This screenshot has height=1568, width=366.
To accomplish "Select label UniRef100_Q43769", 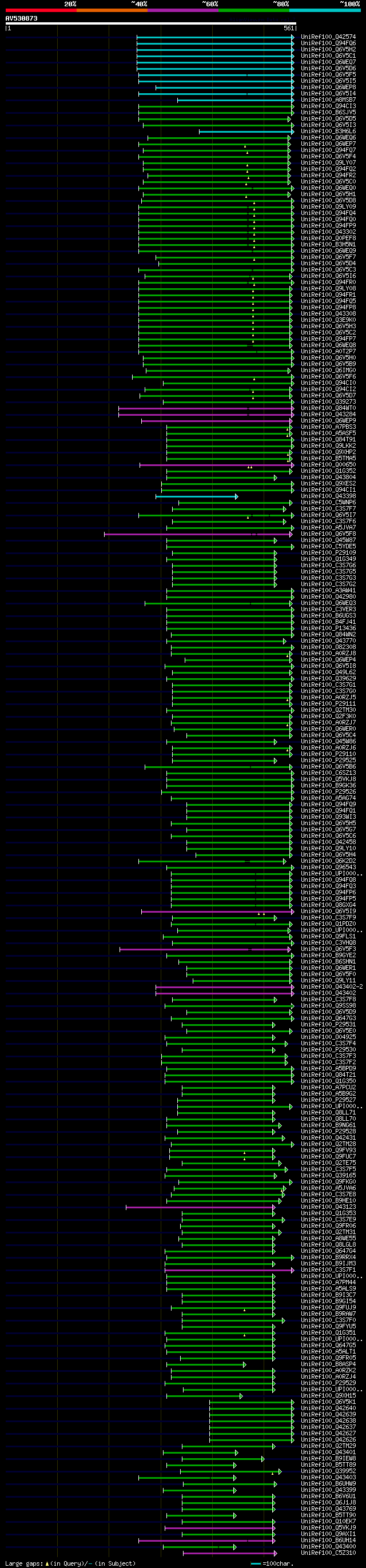I will tap(328, 1510).
